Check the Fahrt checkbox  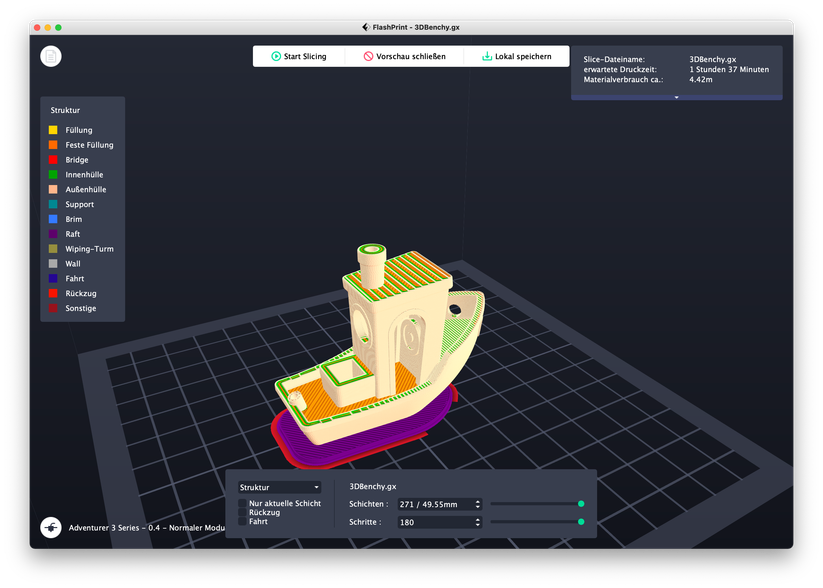[242, 521]
